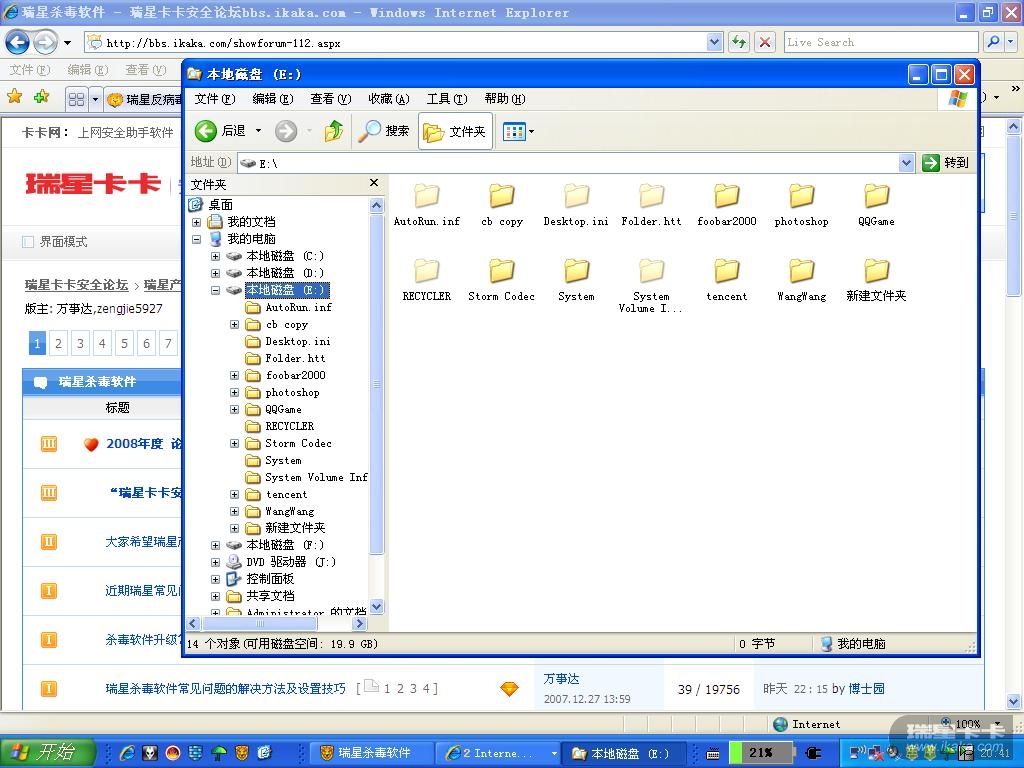Viewport: 1024px width, 768px height.
Task: Select the Storm Codec folder icon
Action: tap(501, 272)
